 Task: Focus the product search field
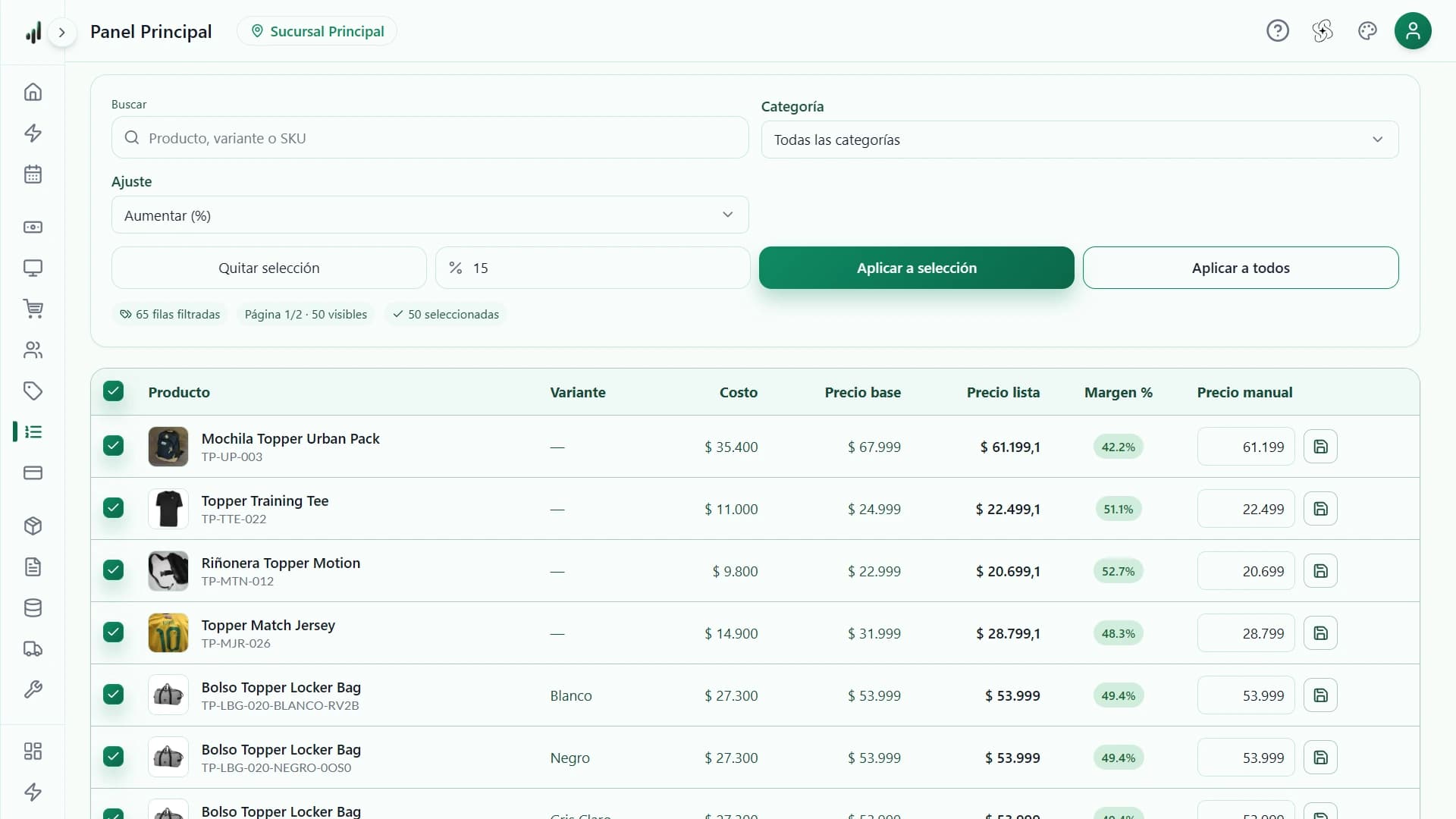click(430, 138)
